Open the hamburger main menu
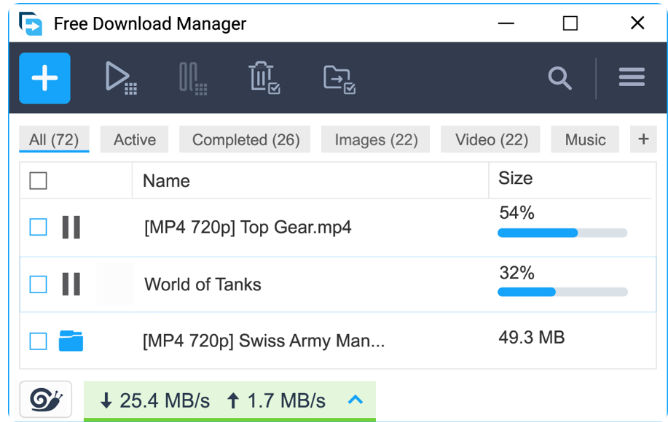This screenshot has height=422, width=668. (631, 78)
